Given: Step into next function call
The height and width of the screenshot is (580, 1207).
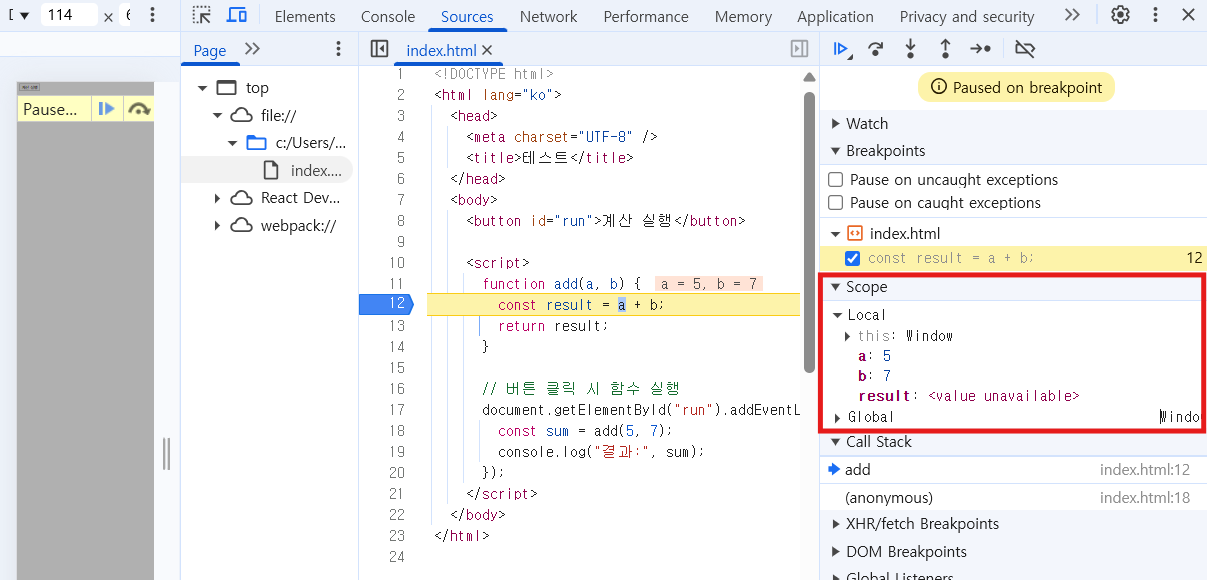Looking at the screenshot, I should coord(910,48).
